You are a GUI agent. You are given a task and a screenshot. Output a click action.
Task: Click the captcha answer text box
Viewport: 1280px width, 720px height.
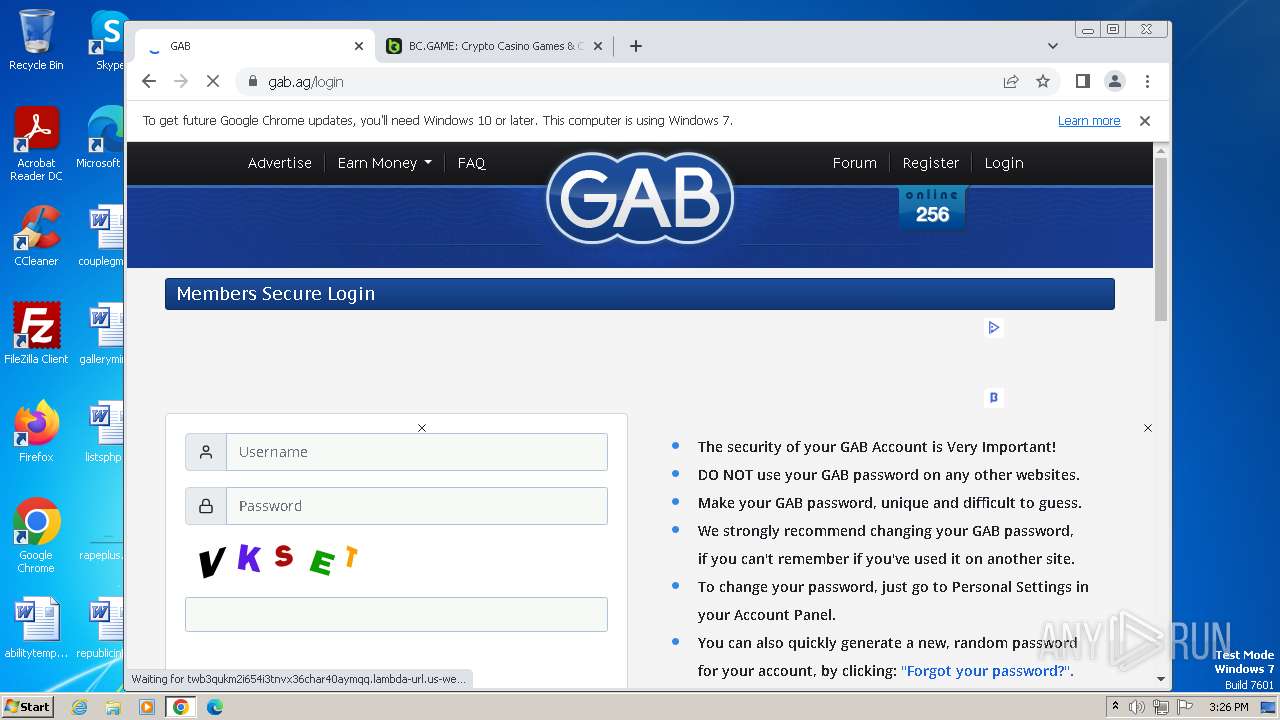pyautogui.click(x=396, y=614)
